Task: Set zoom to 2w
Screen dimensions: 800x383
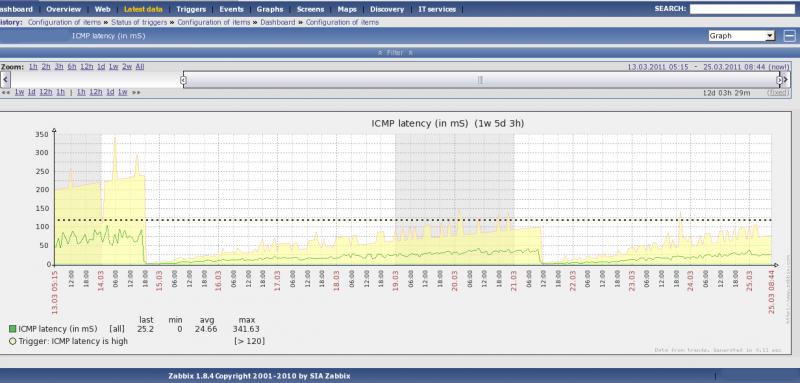Action: (127, 67)
